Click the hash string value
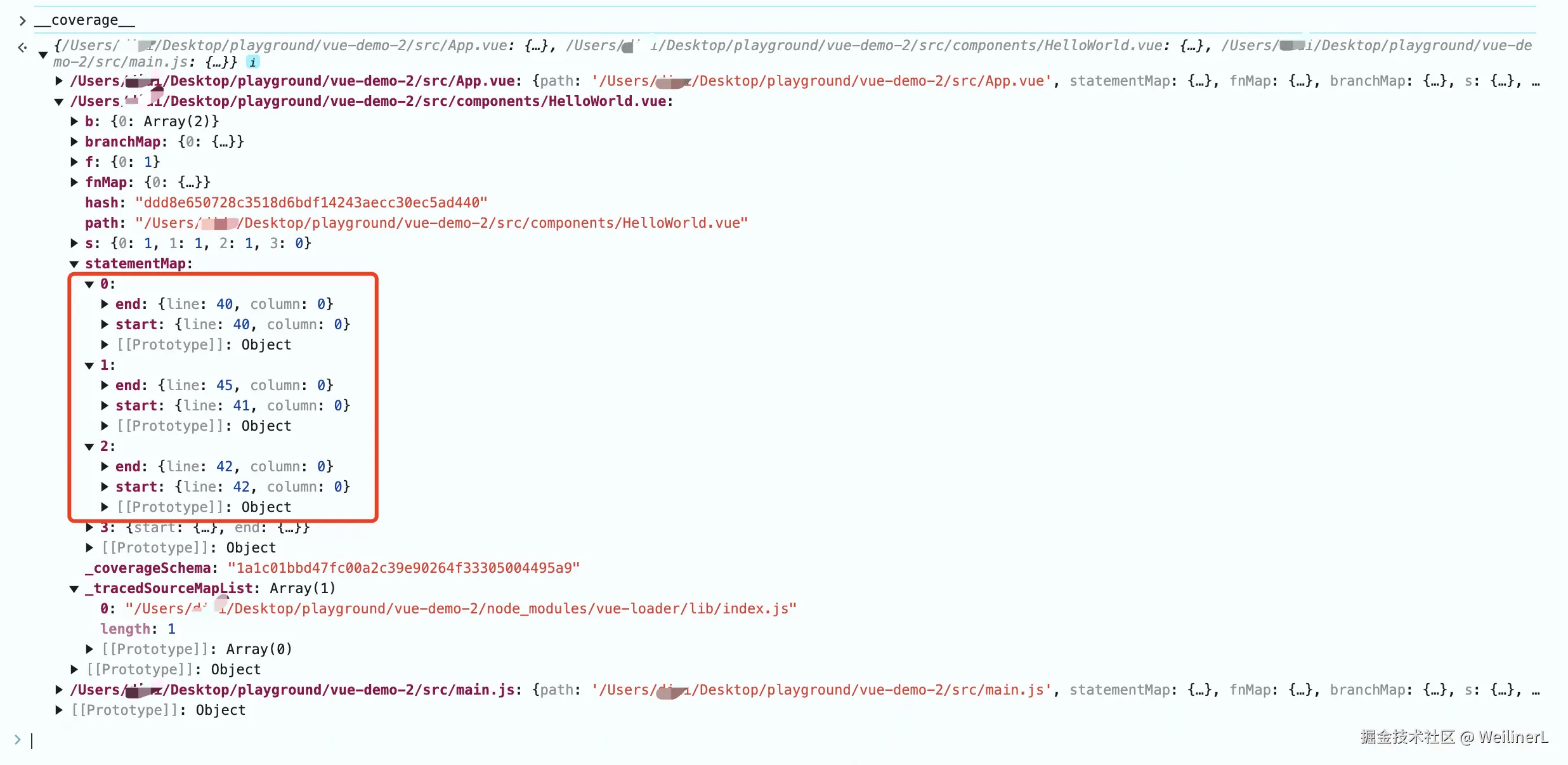This screenshot has height=765, width=1568. [x=311, y=202]
